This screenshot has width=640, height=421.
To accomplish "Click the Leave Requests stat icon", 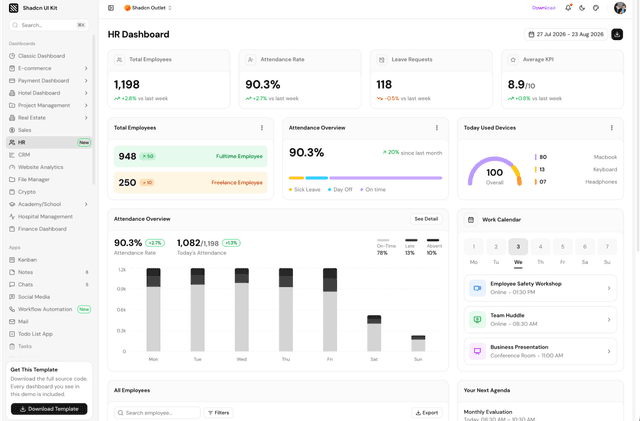I will 382,60.
